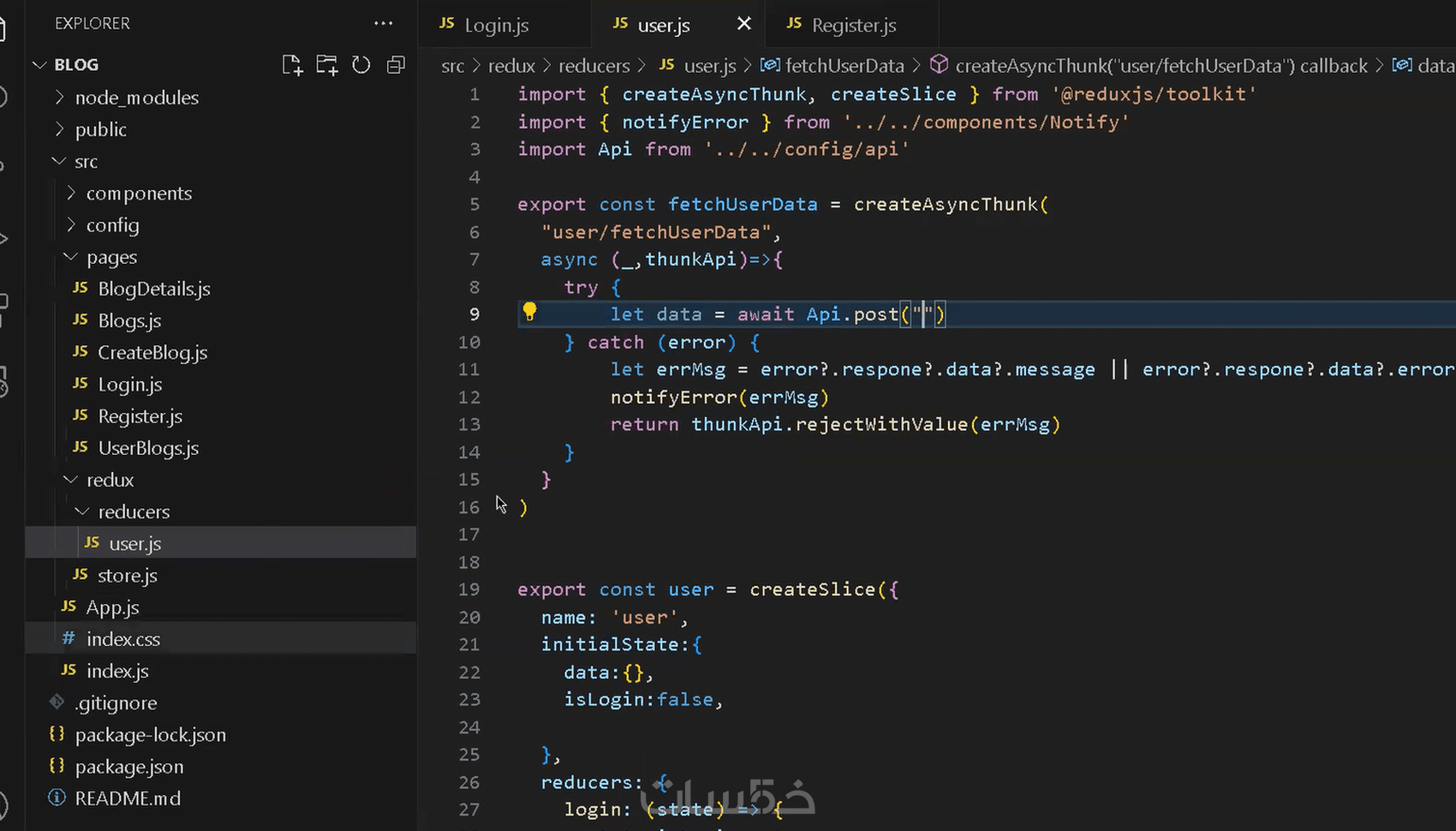
Task: Open index.css from the file tree
Action: [x=221, y=639]
